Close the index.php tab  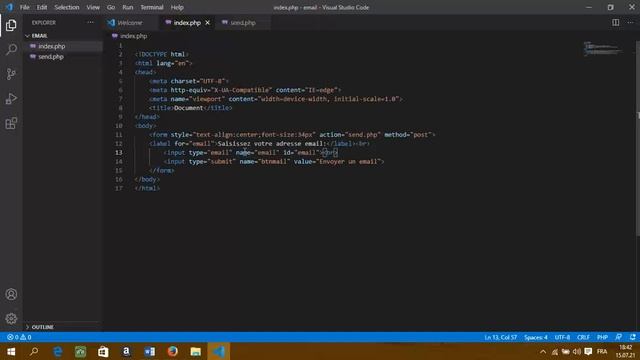pos(207,23)
